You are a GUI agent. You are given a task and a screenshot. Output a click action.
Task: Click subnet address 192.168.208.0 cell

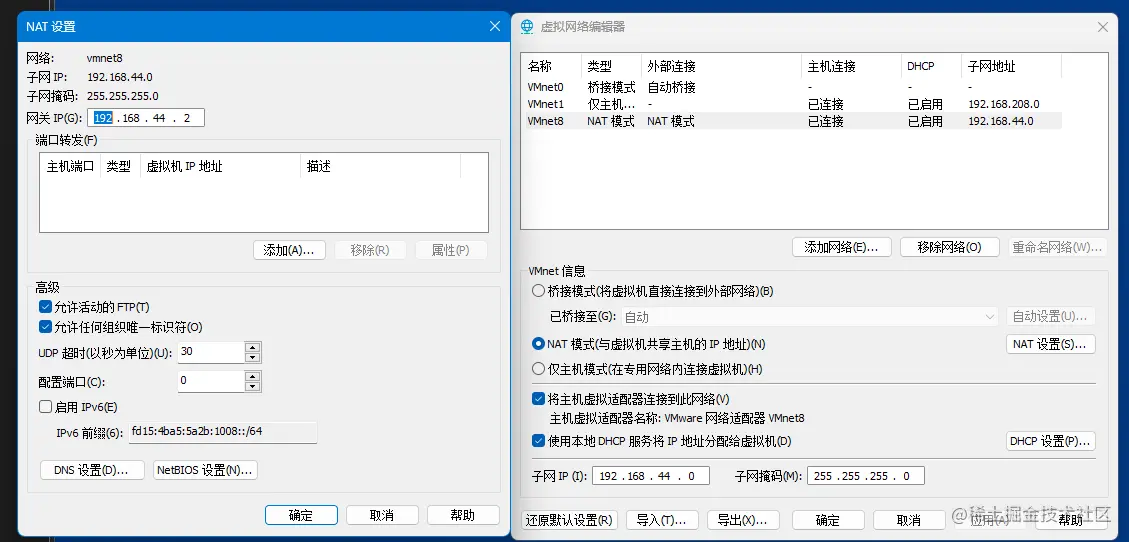pos(1004,104)
